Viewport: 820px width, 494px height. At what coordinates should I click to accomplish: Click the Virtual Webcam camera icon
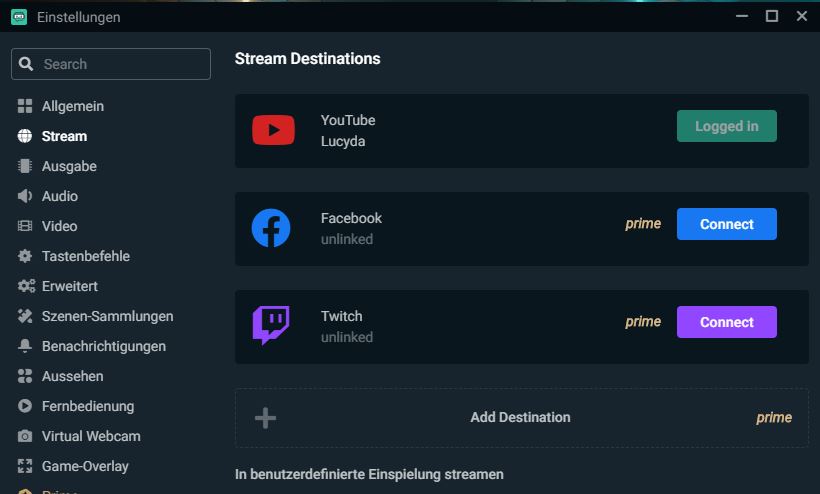(25, 436)
